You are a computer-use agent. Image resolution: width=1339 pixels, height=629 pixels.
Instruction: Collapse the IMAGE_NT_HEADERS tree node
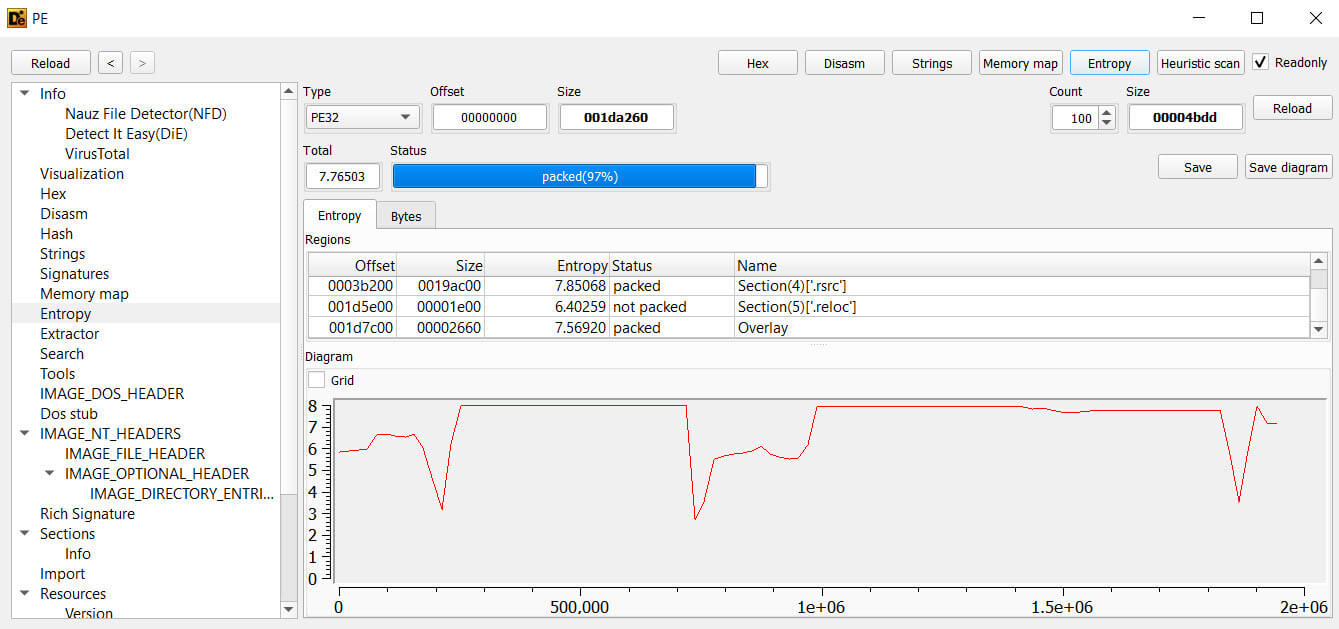pyautogui.click(x=25, y=434)
